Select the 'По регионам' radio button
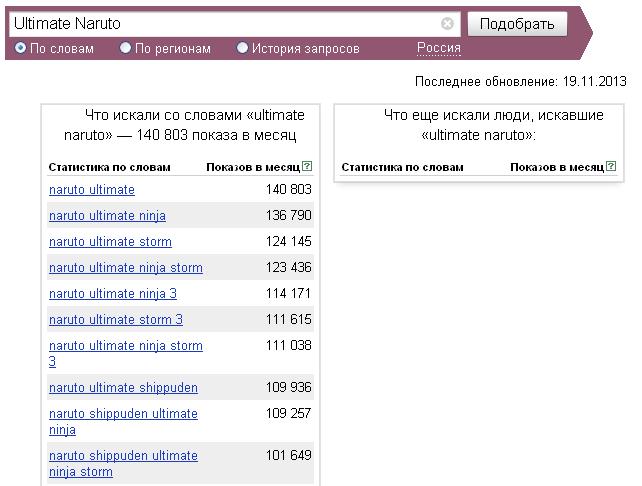The width and height of the screenshot is (642, 486). coord(125,48)
